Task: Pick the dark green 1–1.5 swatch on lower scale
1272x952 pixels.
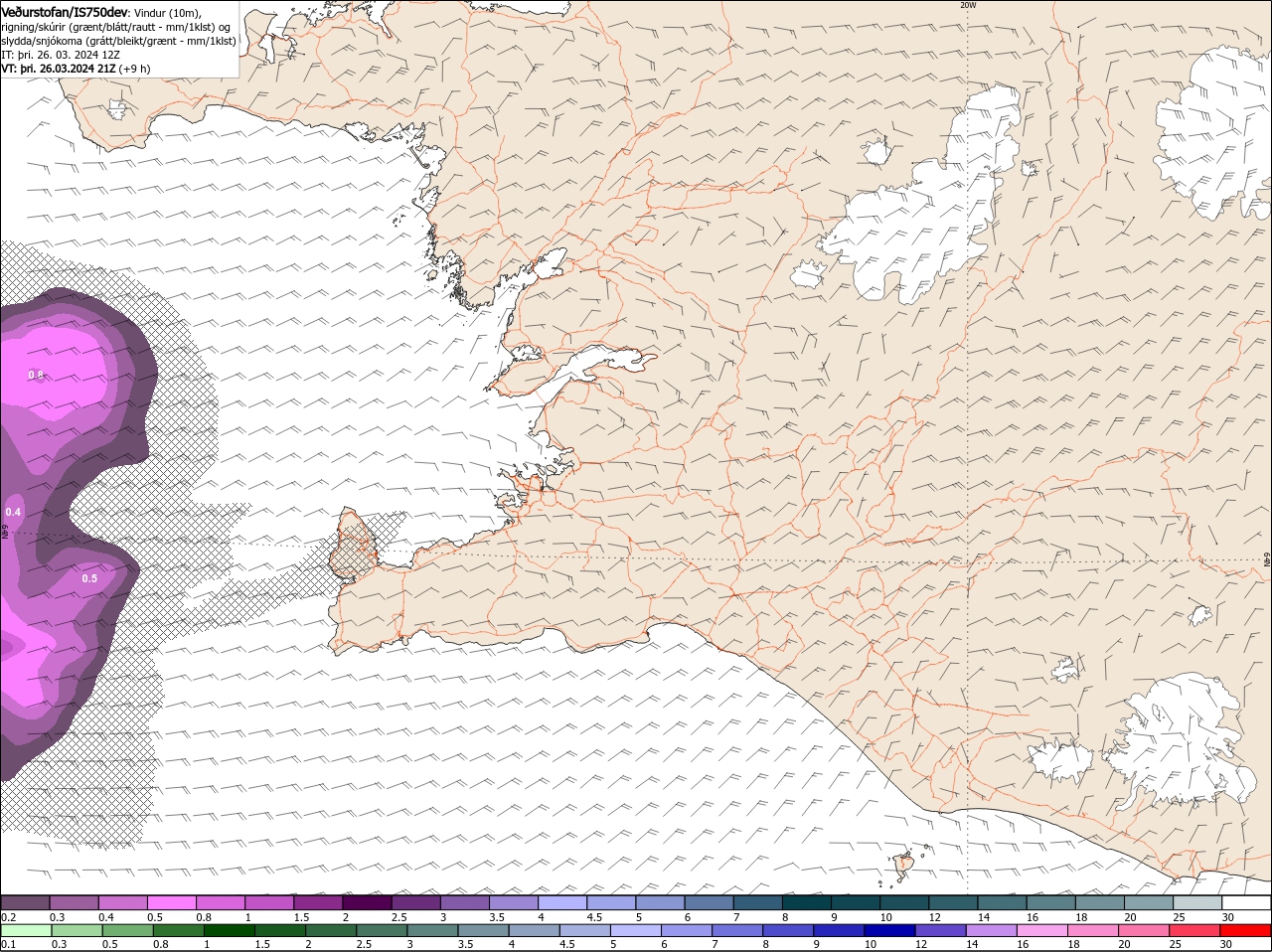Action: [230, 930]
